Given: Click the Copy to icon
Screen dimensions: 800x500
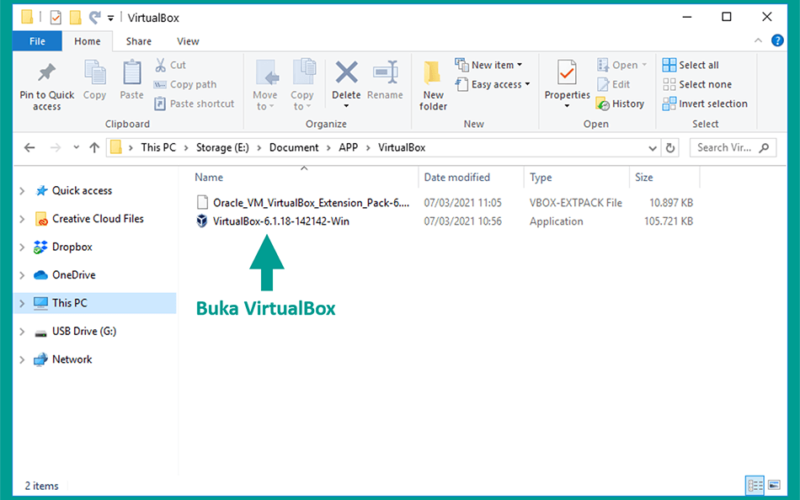Looking at the screenshot, I should click(304, 72).
